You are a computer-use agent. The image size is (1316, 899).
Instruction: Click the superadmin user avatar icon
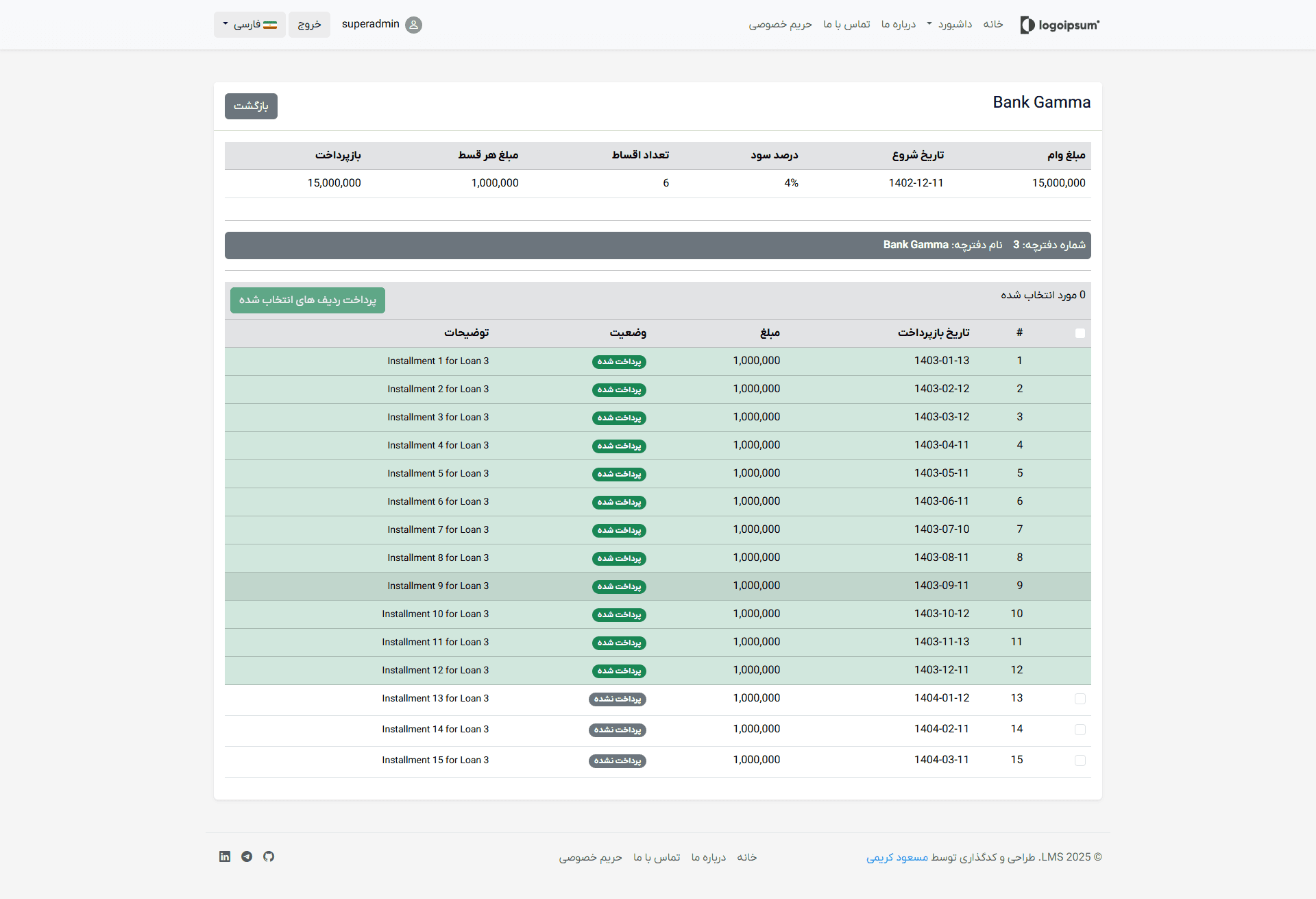coord(413,25)
